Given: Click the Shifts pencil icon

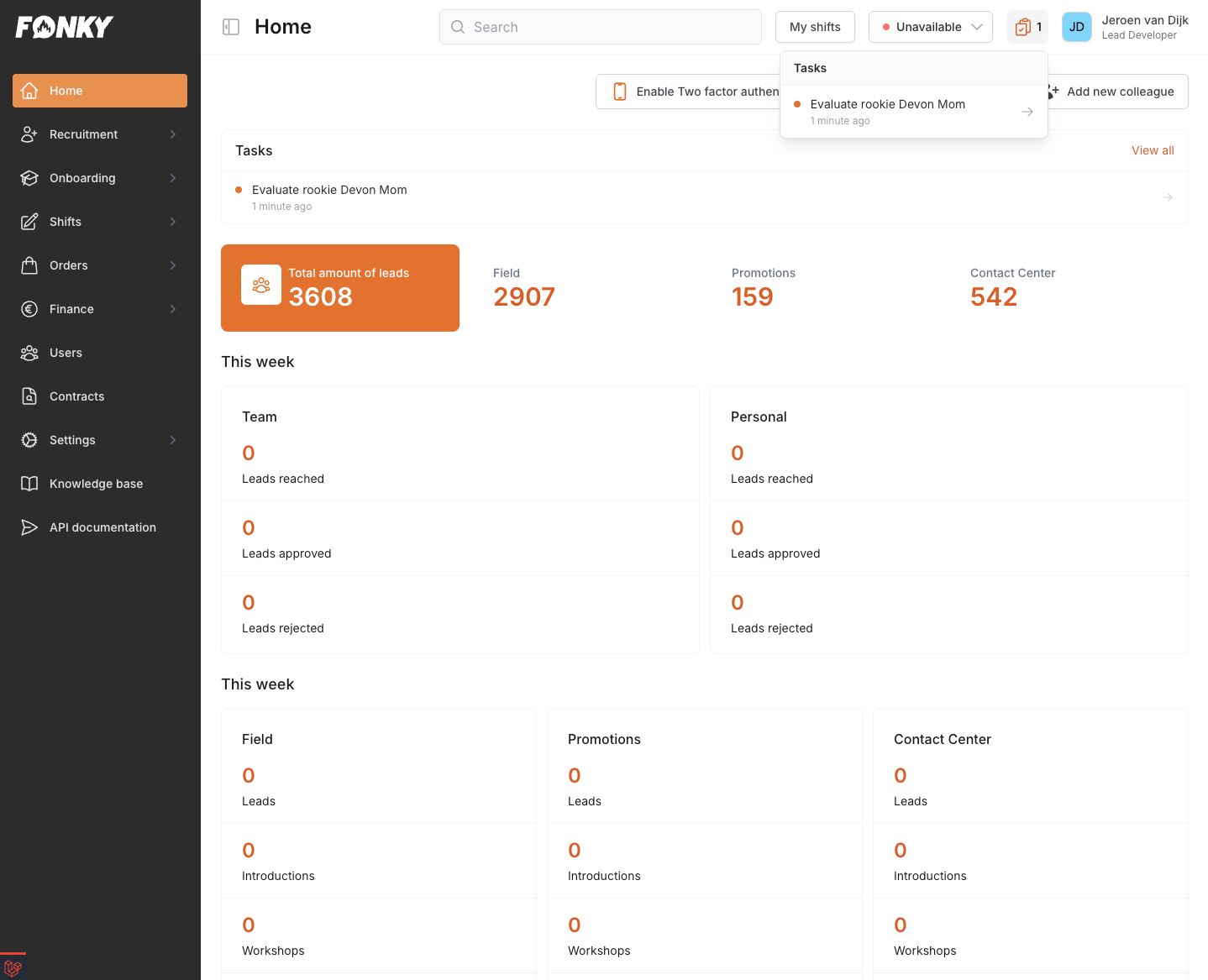Looking at the screenshot, I should coord(29,221).
